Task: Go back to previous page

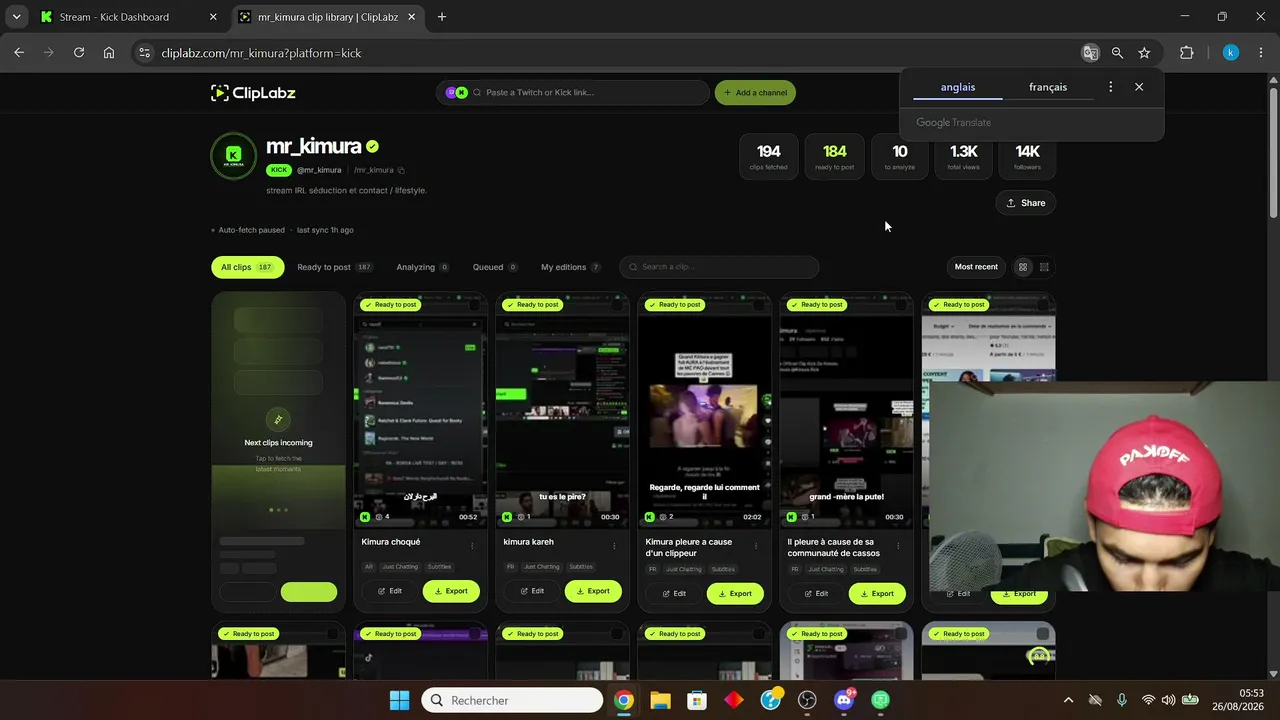Action: point(19,53)
